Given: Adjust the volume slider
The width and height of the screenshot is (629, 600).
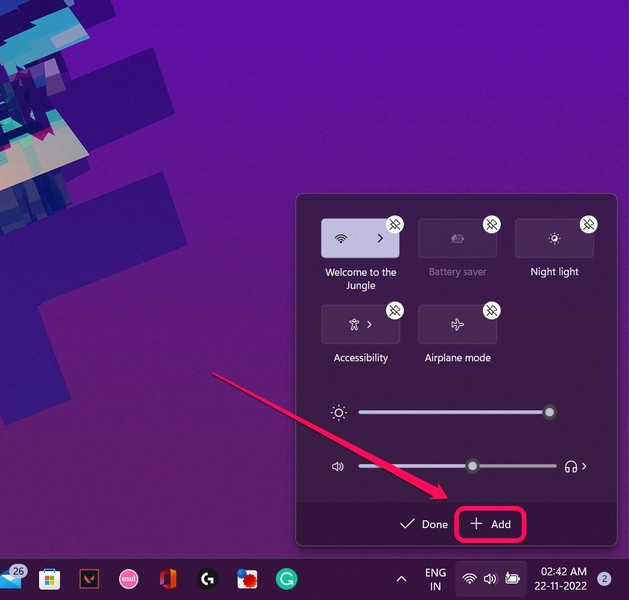Looking at the screenshot, I should 457,466.
